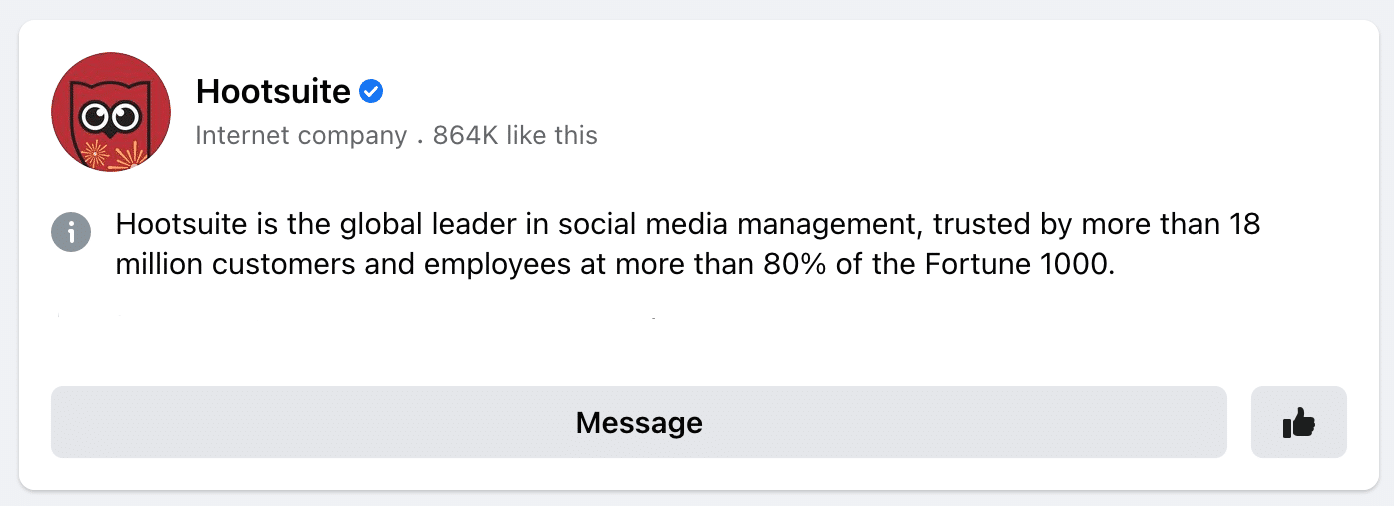Open the Hootsuite owl profile picture
The height and width of the screenshot is (506, 1394).
tap(111, 112)
